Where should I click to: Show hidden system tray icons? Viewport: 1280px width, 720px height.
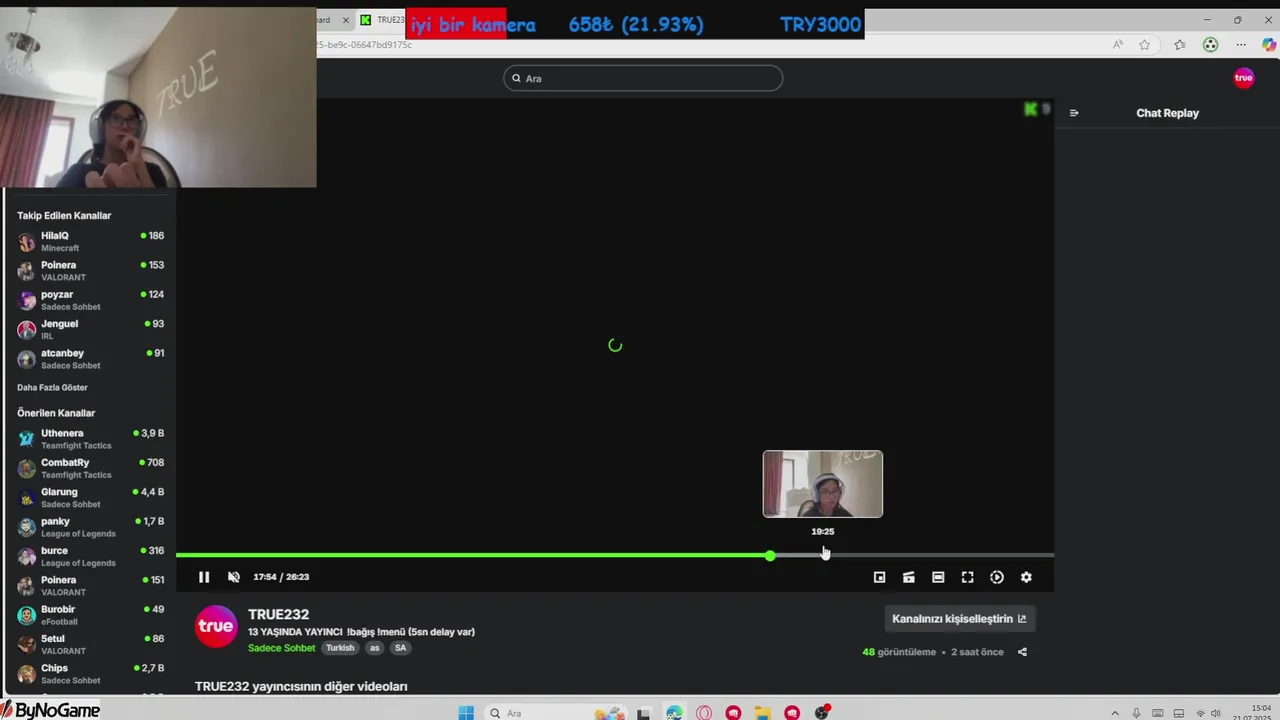click(1115, 713)
